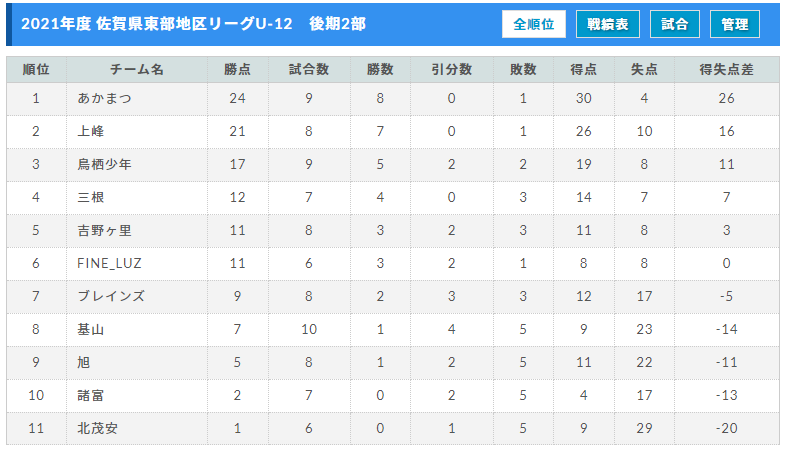789x457 pixels.
Task: Click the 失点 column header
Action: [x=644, y=69]
